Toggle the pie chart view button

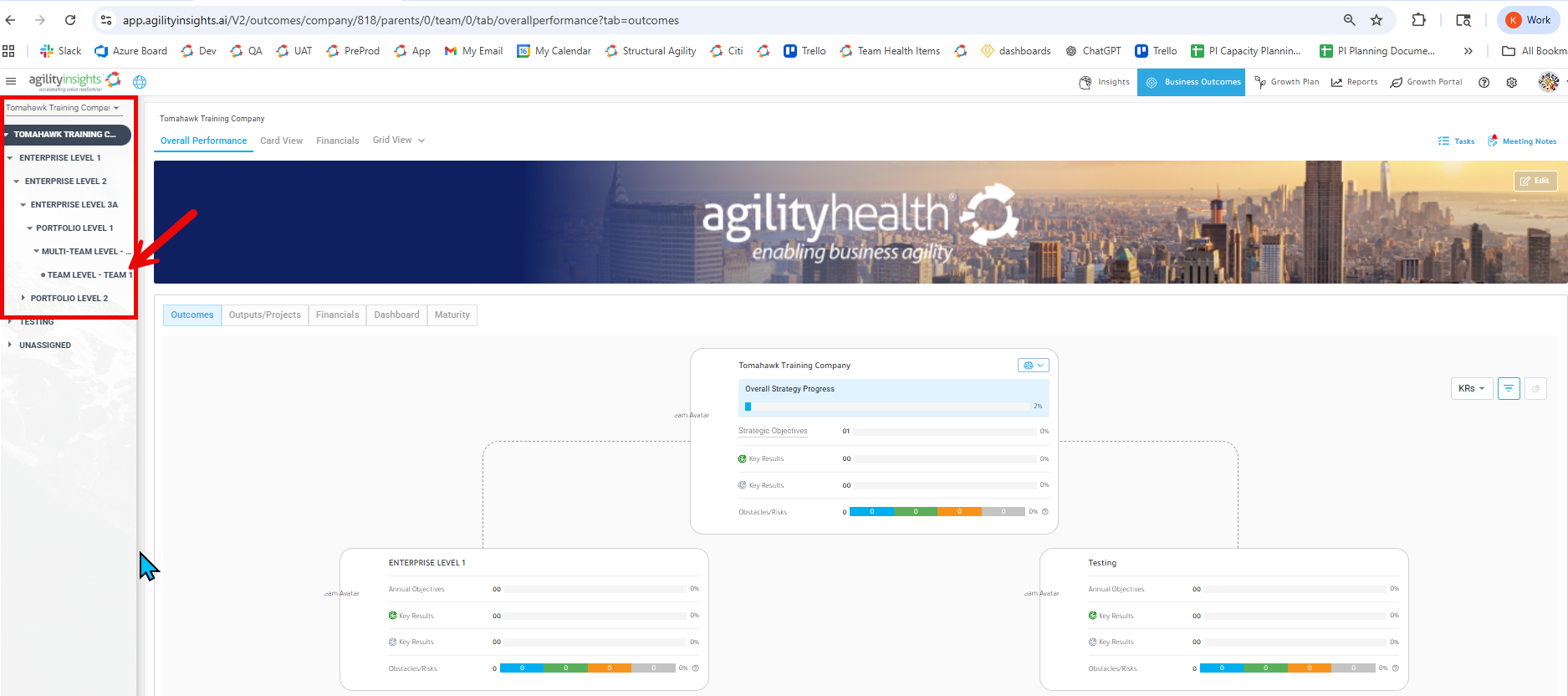(x=1535, y=388)
